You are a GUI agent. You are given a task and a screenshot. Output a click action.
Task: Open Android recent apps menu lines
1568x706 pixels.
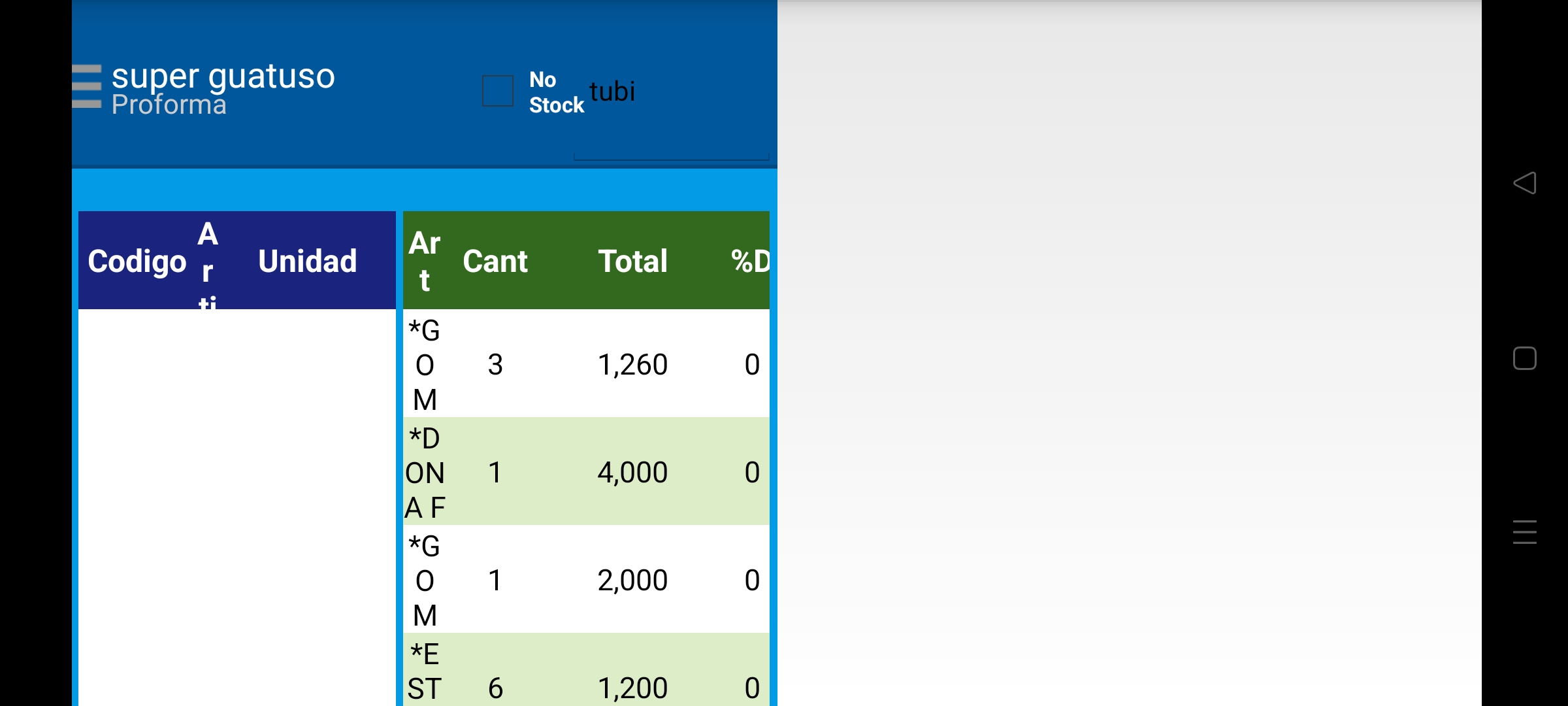point(1524,532)
